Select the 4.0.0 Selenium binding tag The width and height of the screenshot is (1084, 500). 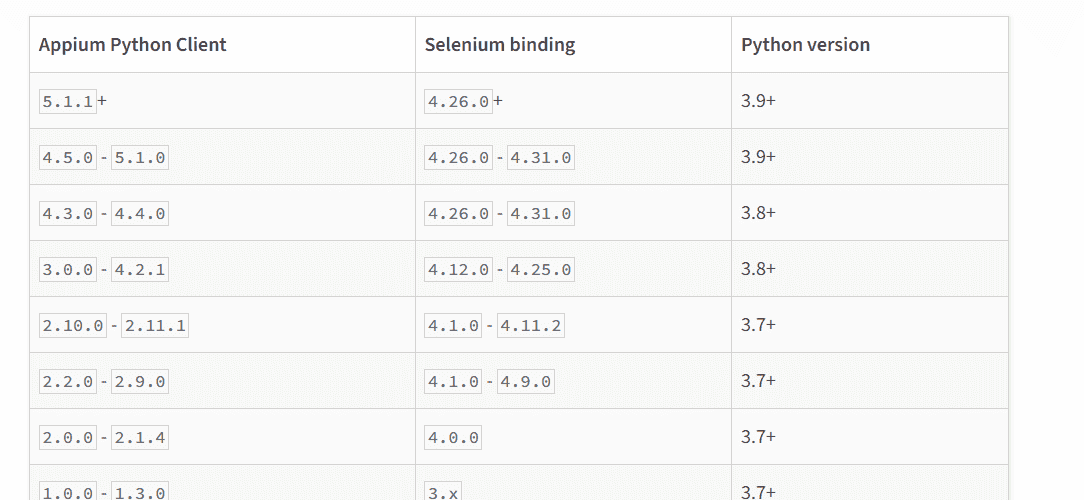453,437
